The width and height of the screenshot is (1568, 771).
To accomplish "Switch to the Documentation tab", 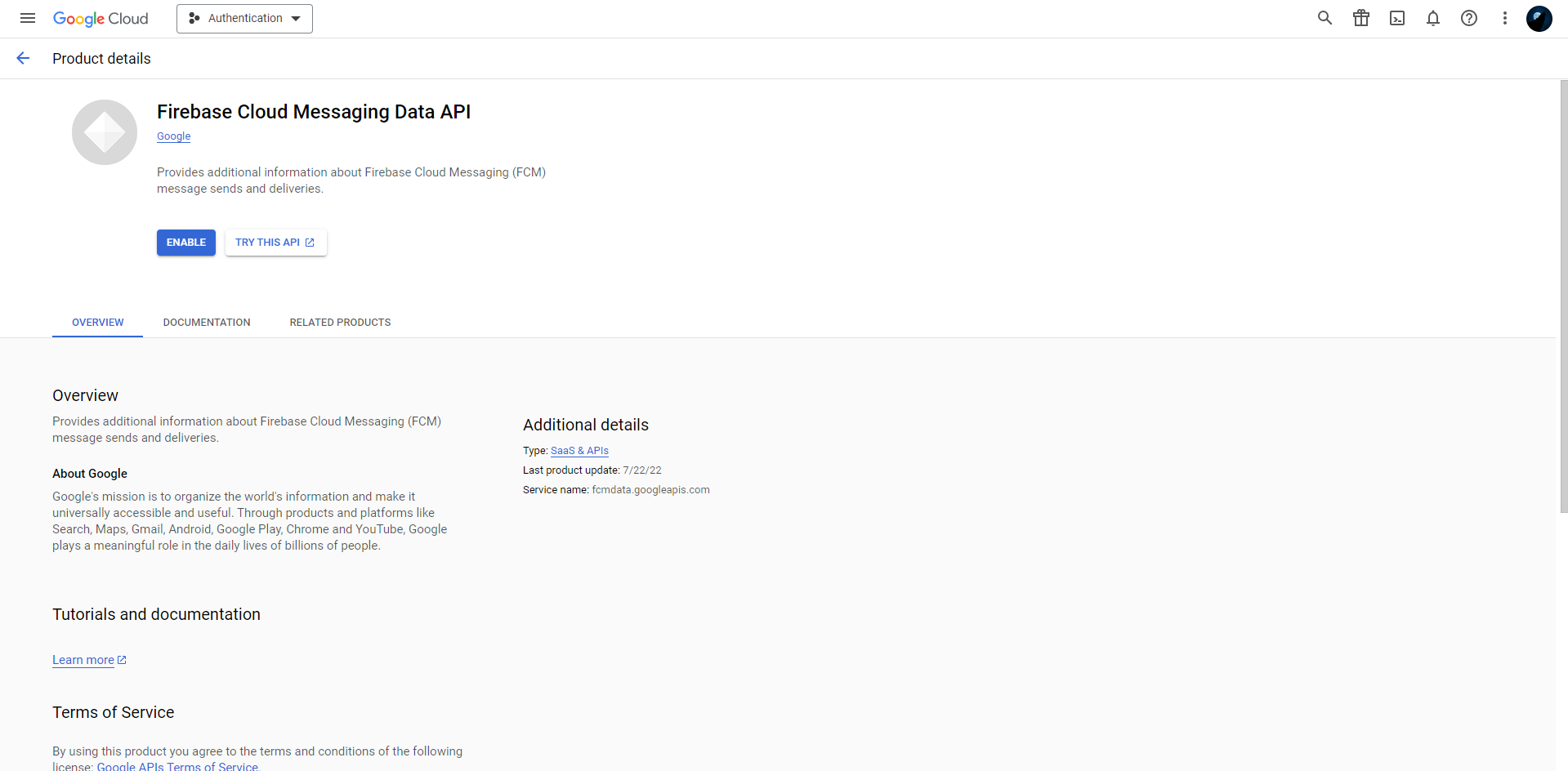I will click(207, 323).
